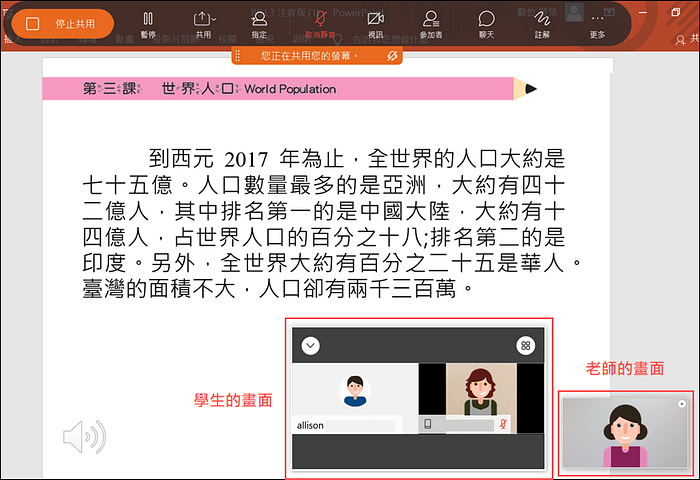Toggle microphone with 取消靜音
Viewport: 700px width, 480px height.
coord(320,25)
